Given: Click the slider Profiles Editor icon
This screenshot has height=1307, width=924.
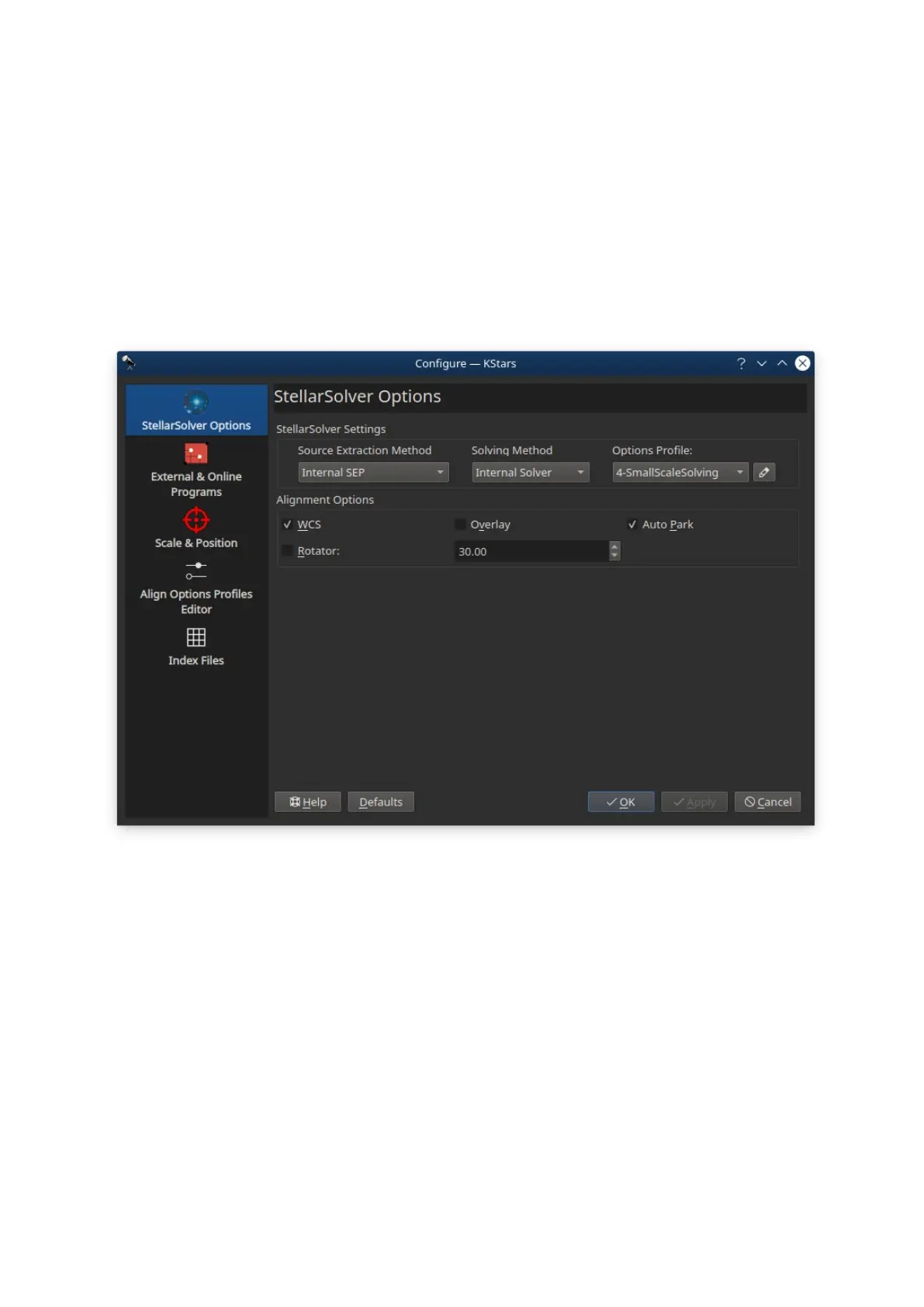Looking at the screenshot, I should pyautogui.click(x=196, y=570).
